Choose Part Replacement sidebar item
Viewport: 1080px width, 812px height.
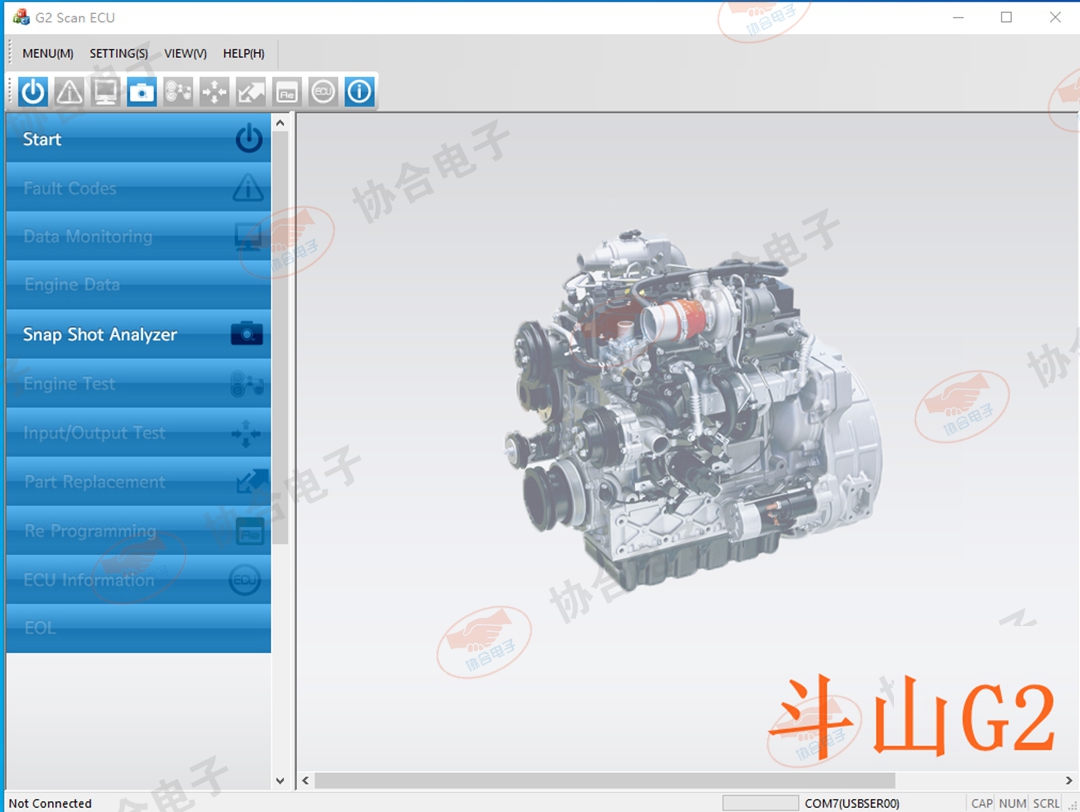tap(138, 481)
